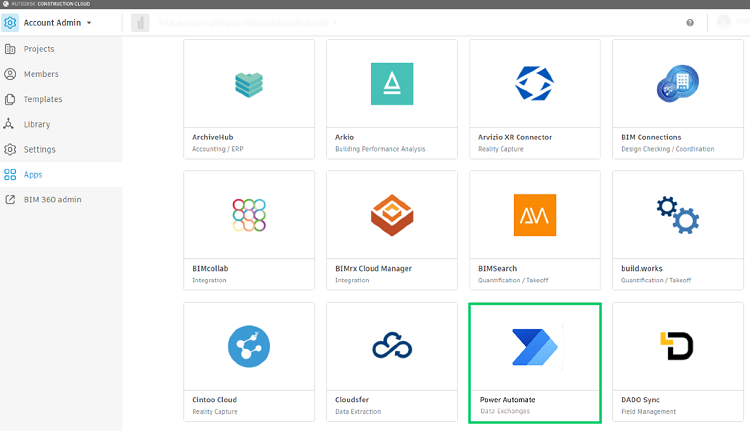
Task: Click the Account Admin title text
Action: [52, 22]
